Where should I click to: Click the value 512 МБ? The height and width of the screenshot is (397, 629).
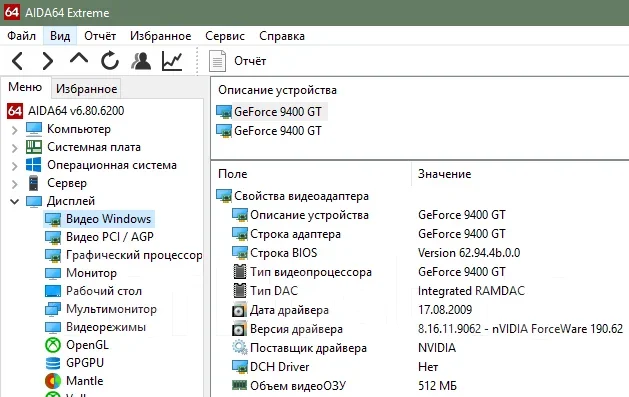click(x=437, y=386)
